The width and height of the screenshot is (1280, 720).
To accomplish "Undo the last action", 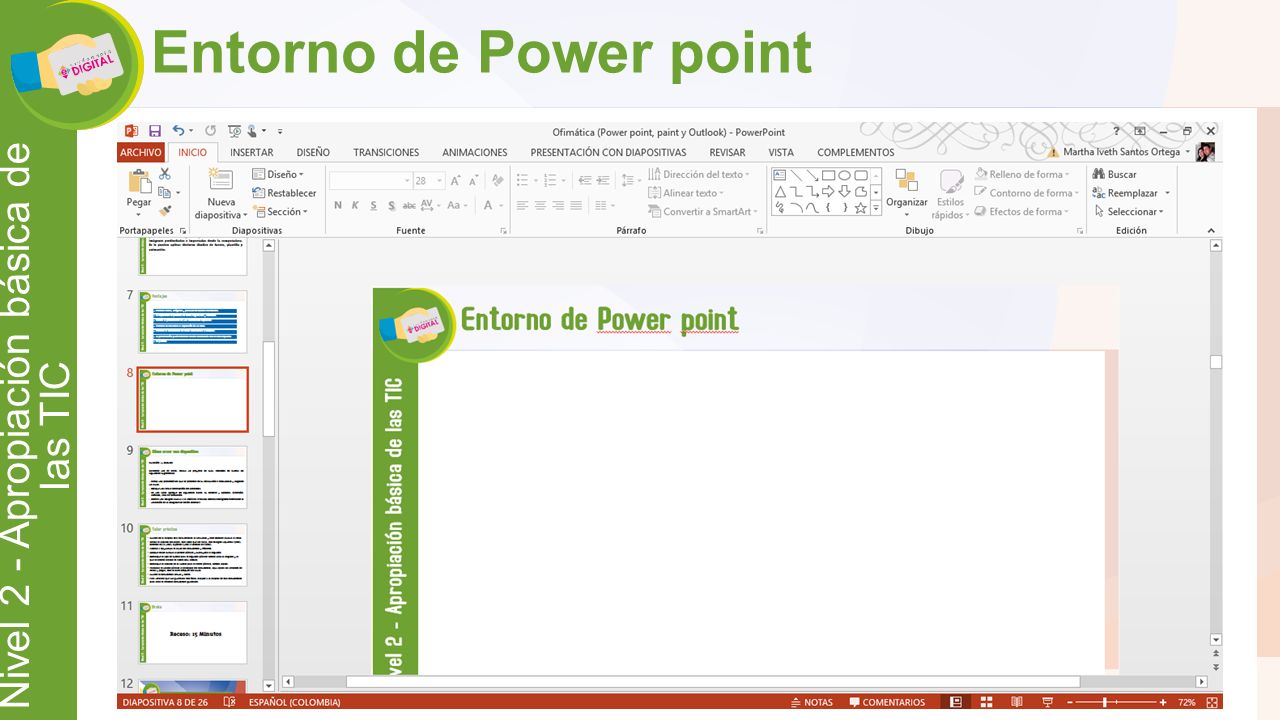I will click(179, 131).
